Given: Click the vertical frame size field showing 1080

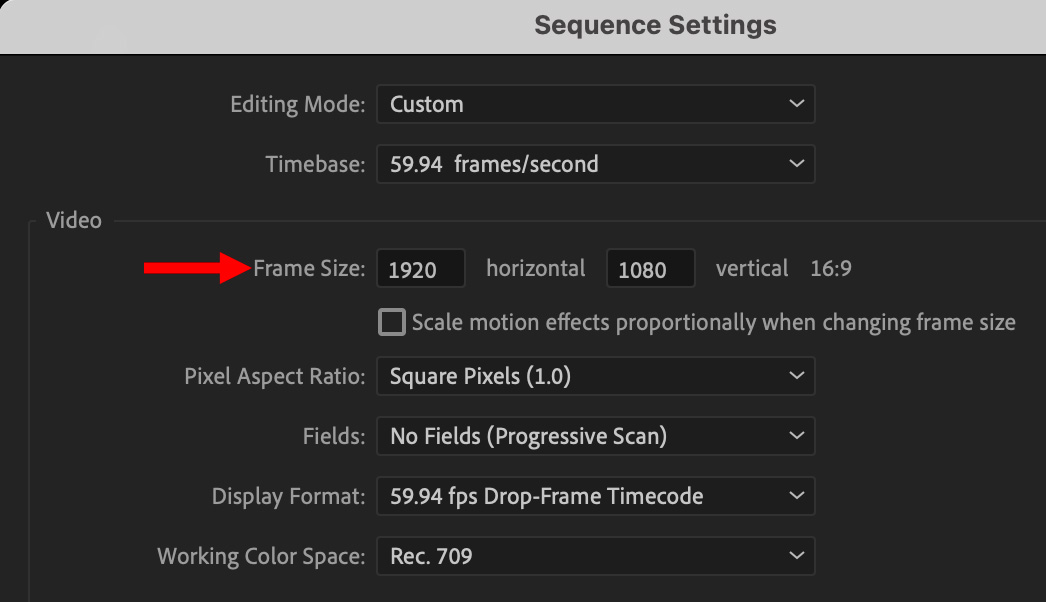Looking at the screenshot, I should point(651,269).
